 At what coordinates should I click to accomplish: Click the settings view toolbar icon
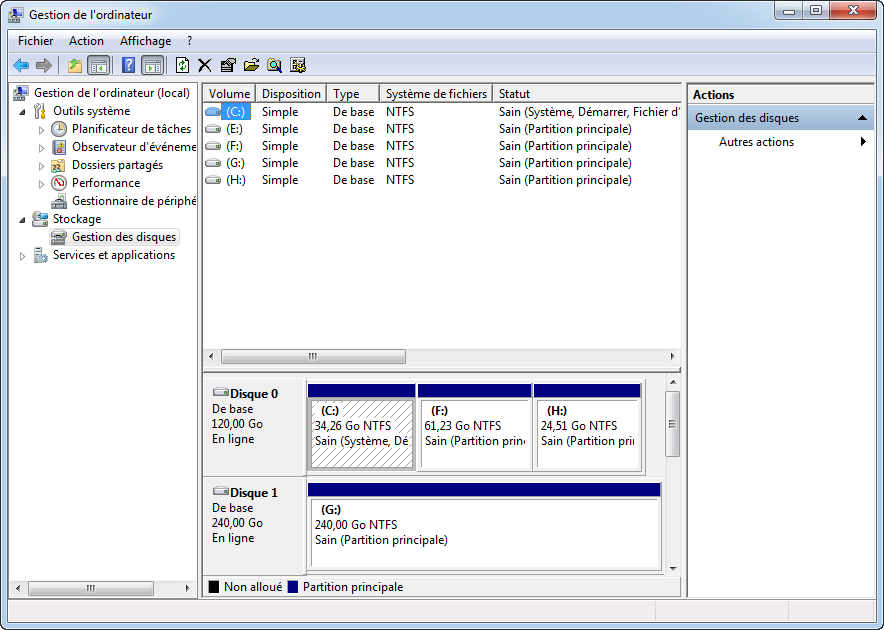click(298, 65)
